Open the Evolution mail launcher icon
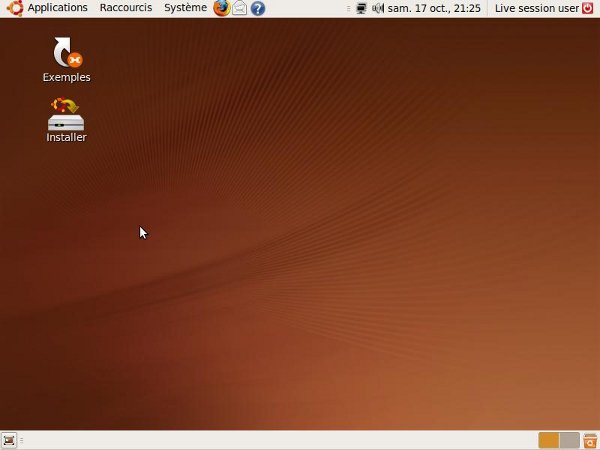Viewport: 600px width, 450px height. coord(240,8)
